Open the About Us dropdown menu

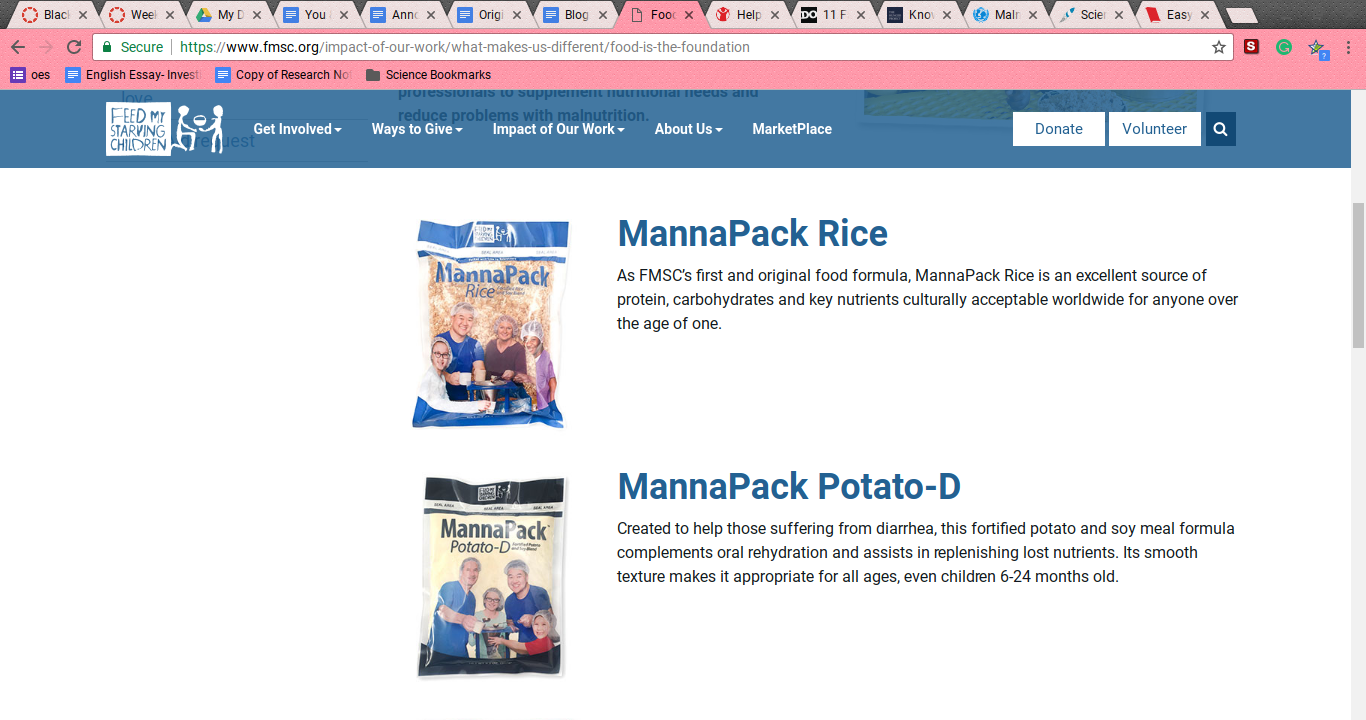pyautogui.click(x=688, y=129)
